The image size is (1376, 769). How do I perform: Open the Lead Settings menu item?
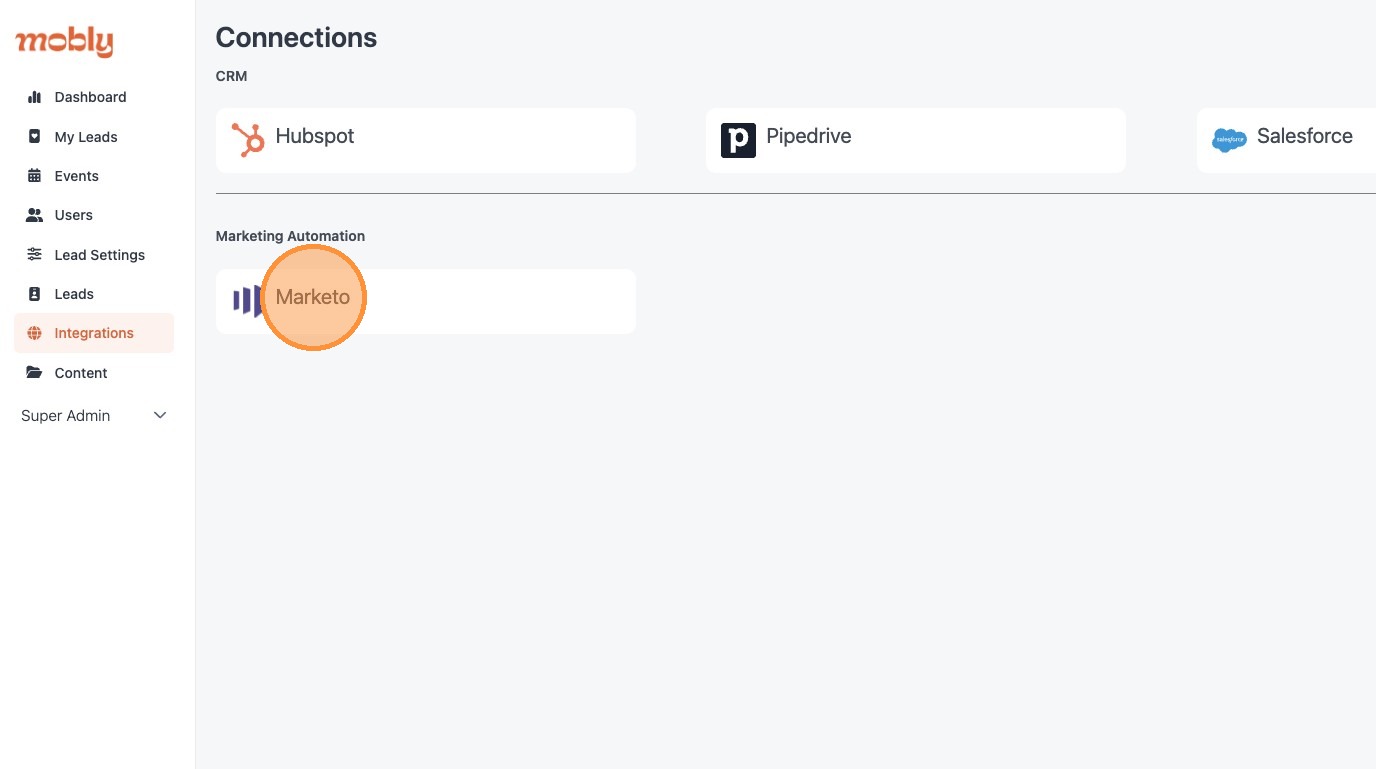(x=100, y=255)
